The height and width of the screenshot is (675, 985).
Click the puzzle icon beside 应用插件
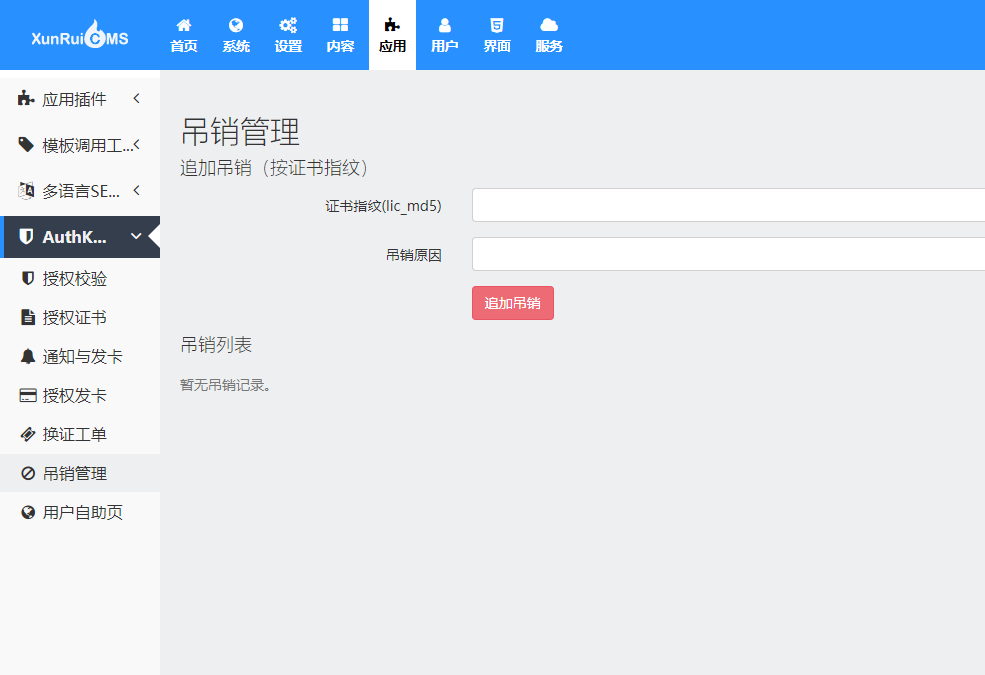pyautogui.click(x=26, y=99)
